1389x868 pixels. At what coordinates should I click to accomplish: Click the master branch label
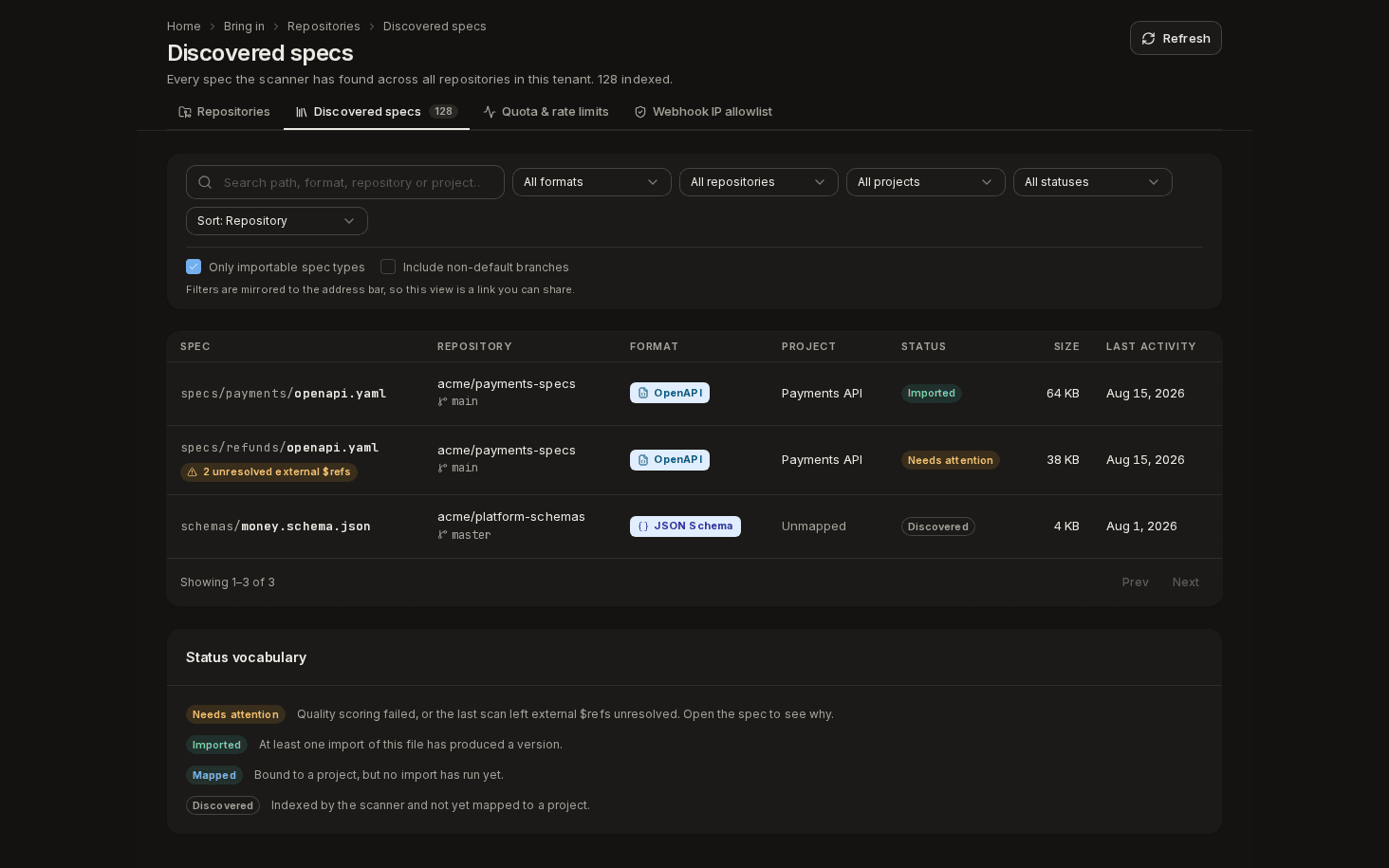[464, 535]
